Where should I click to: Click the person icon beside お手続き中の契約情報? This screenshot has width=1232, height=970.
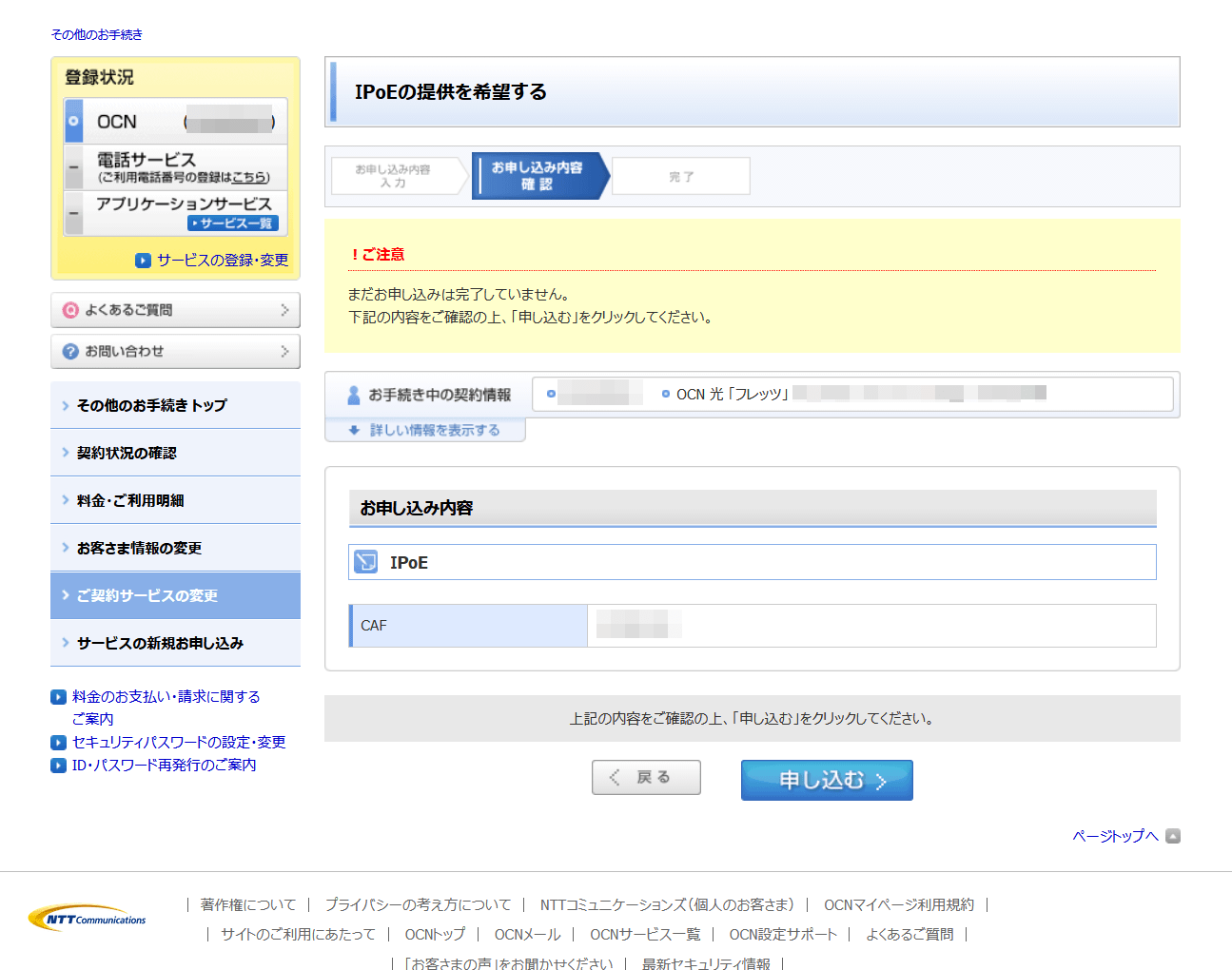click(354, 395)
